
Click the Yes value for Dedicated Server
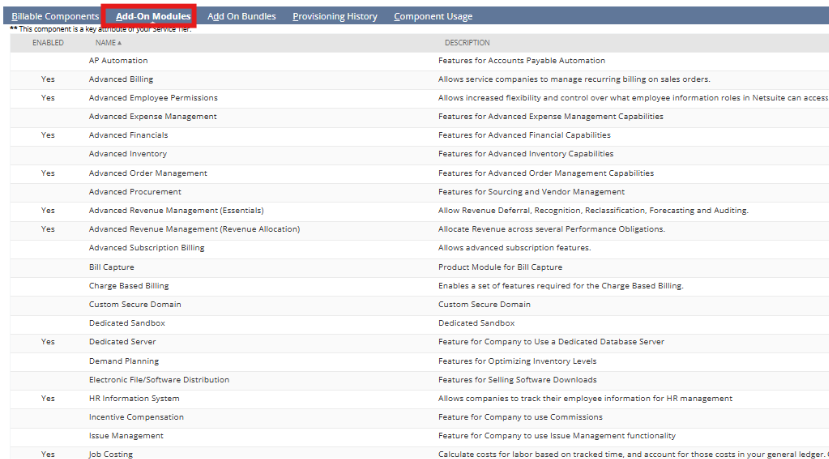[x=47, y=342]
